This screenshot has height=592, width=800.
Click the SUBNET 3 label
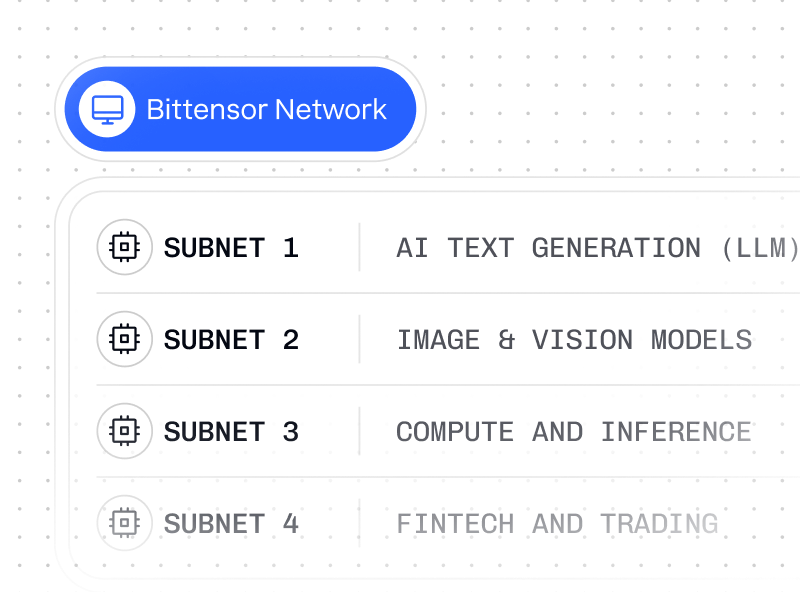point(231,432)
